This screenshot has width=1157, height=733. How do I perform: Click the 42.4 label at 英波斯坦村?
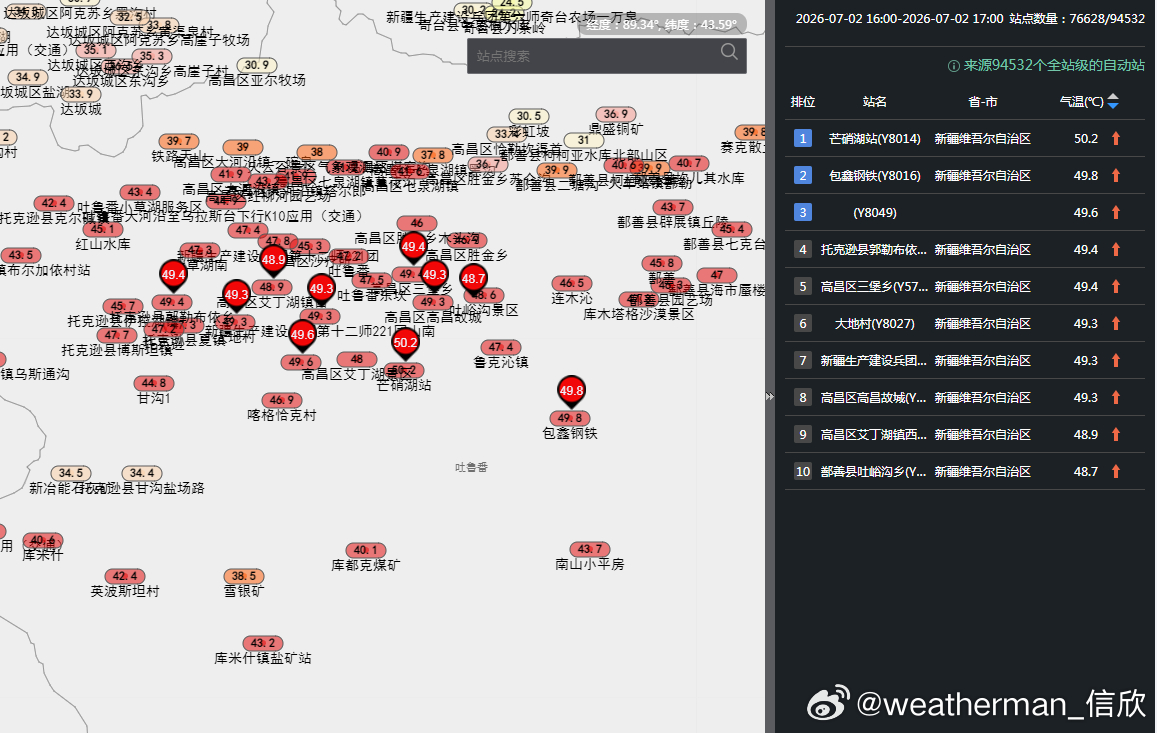[125, 576]
